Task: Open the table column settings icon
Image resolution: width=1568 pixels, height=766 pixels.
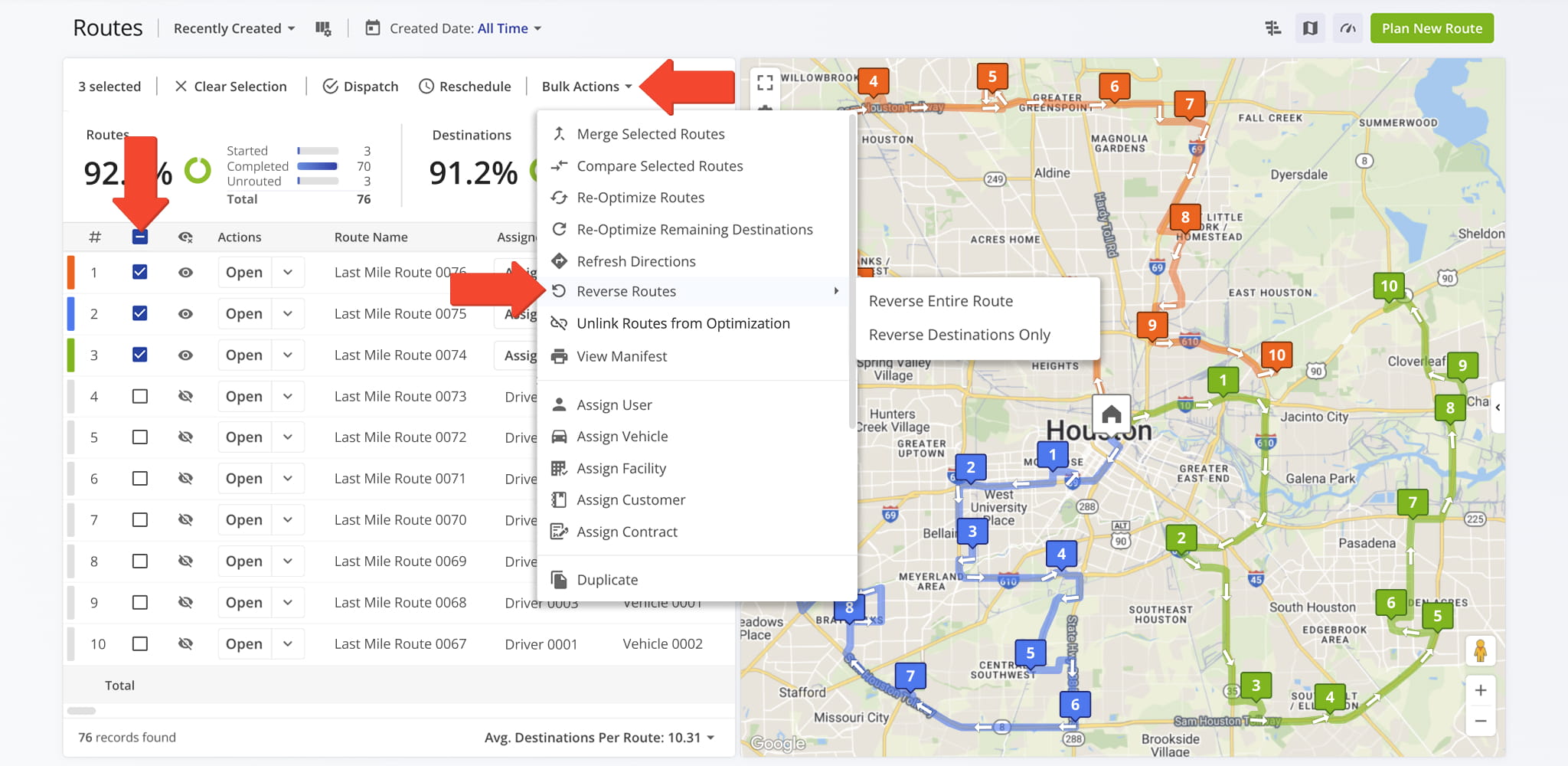Action: pyautogui.click(x=323, y=28)
